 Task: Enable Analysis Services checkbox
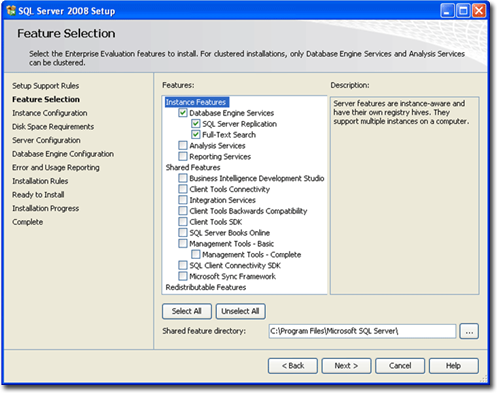coord(183,145)
